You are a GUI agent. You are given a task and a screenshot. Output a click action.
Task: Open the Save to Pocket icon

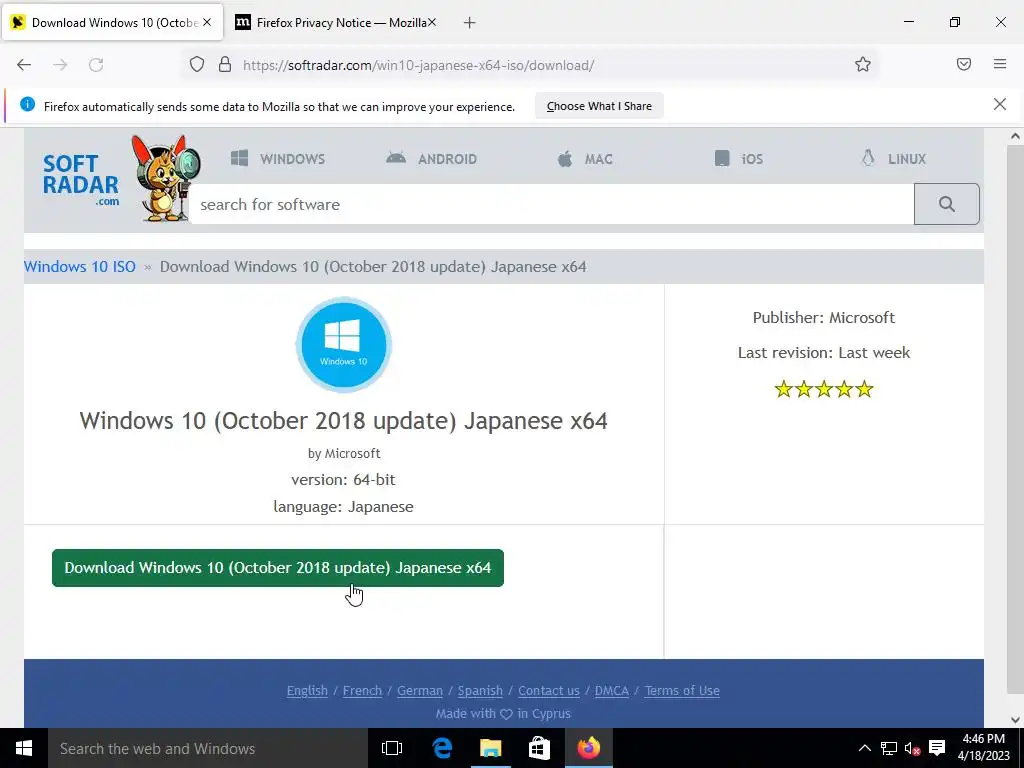pos(964,64)
